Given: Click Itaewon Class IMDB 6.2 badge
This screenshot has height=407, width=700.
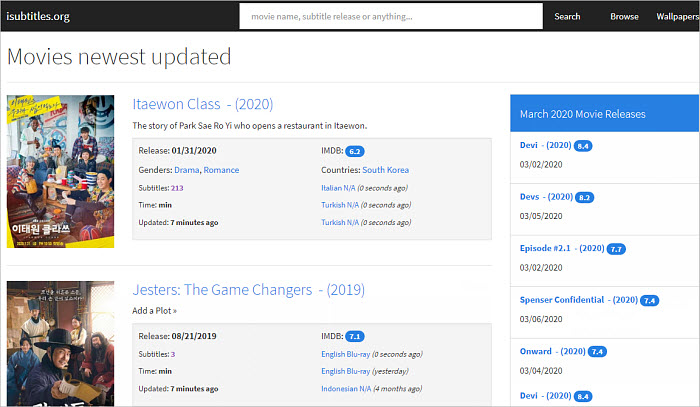Looking at the screenshot, I should point(354,151).
